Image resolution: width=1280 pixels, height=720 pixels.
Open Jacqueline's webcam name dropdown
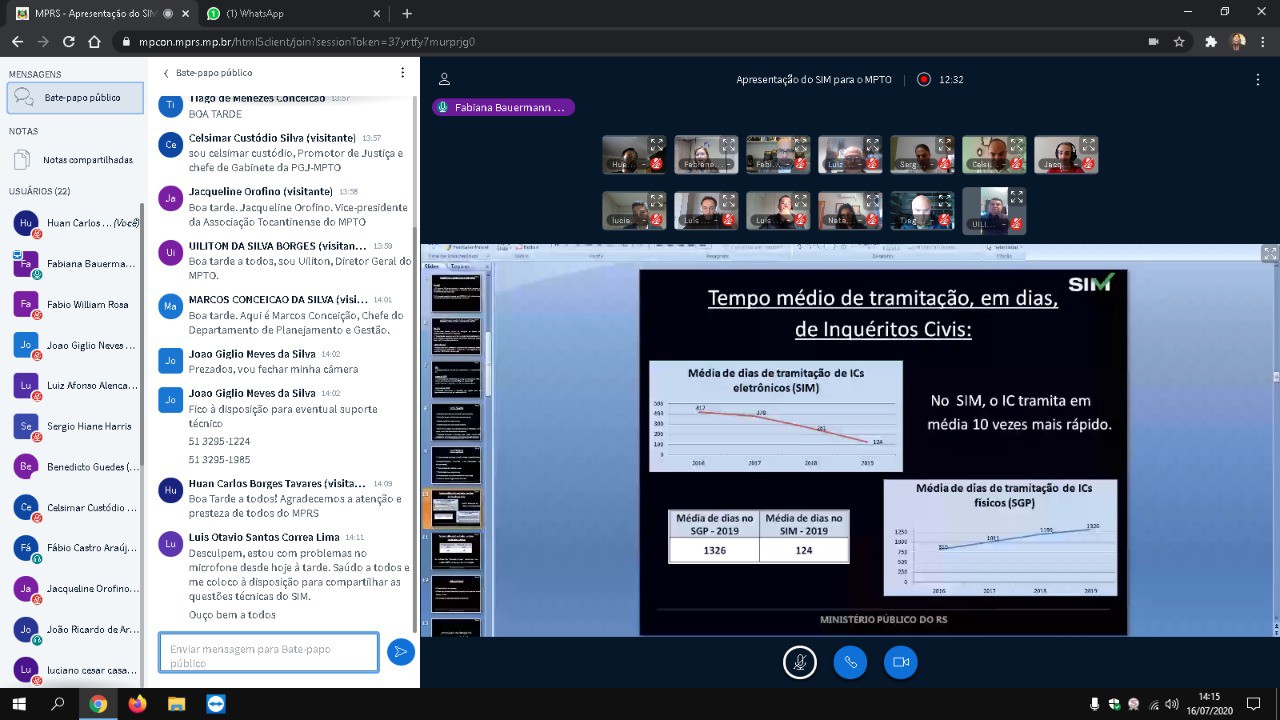[x=1059, y=164]
